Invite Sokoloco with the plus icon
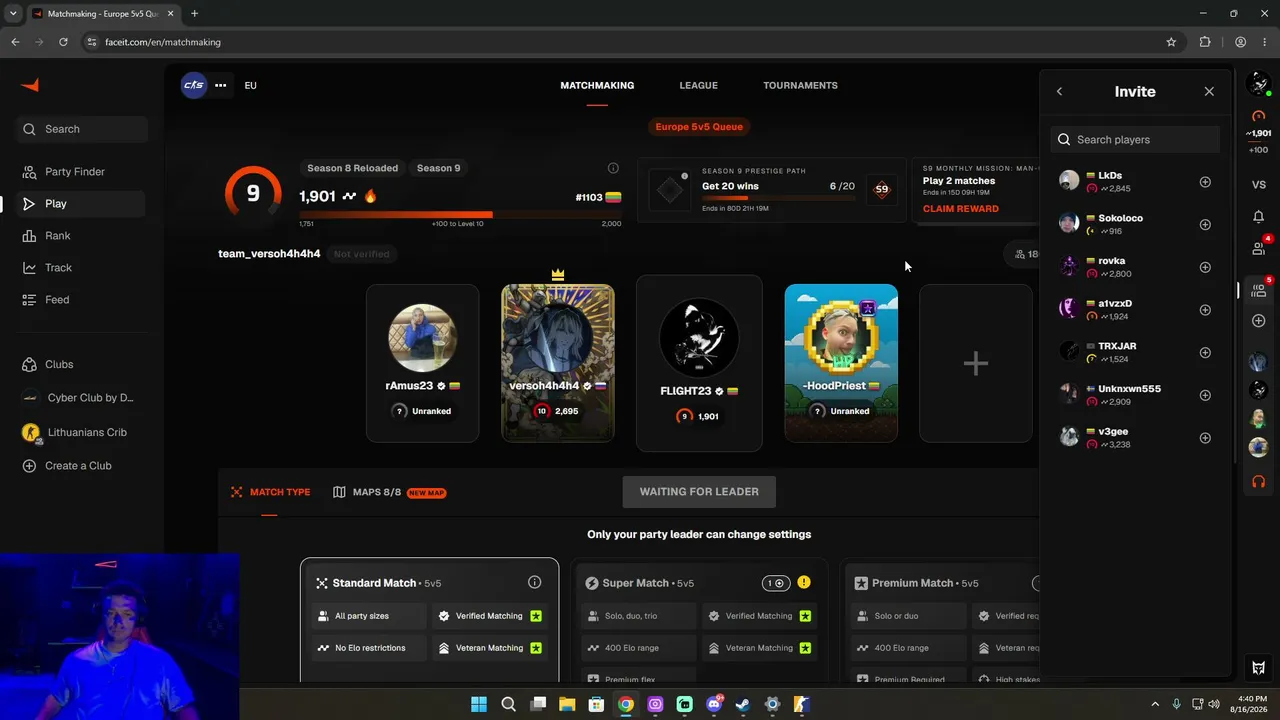The width and height of the screenshot is (1280, 720). click(1205, 225)
